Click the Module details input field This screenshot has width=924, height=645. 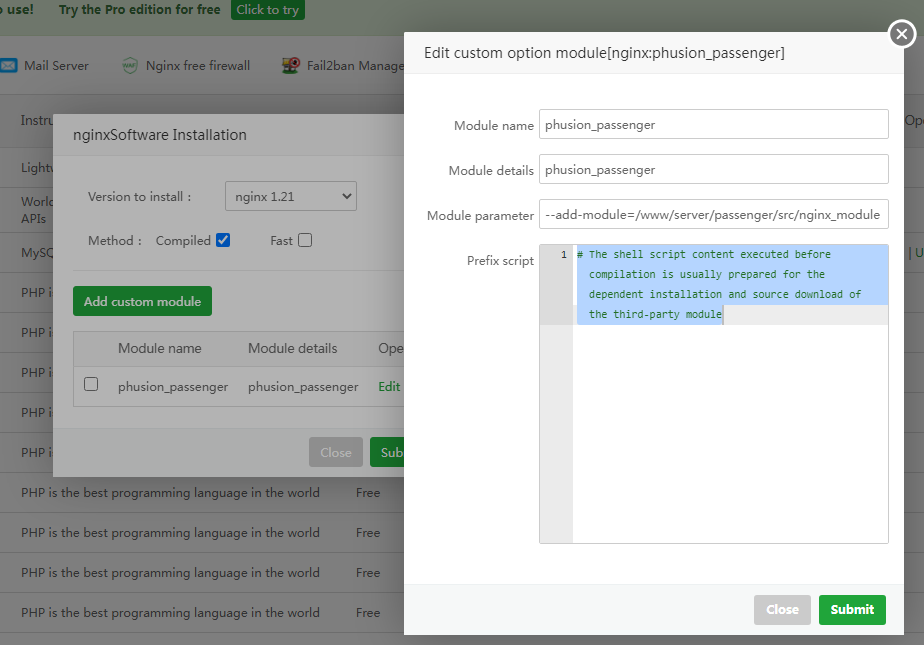pos(713,169)
